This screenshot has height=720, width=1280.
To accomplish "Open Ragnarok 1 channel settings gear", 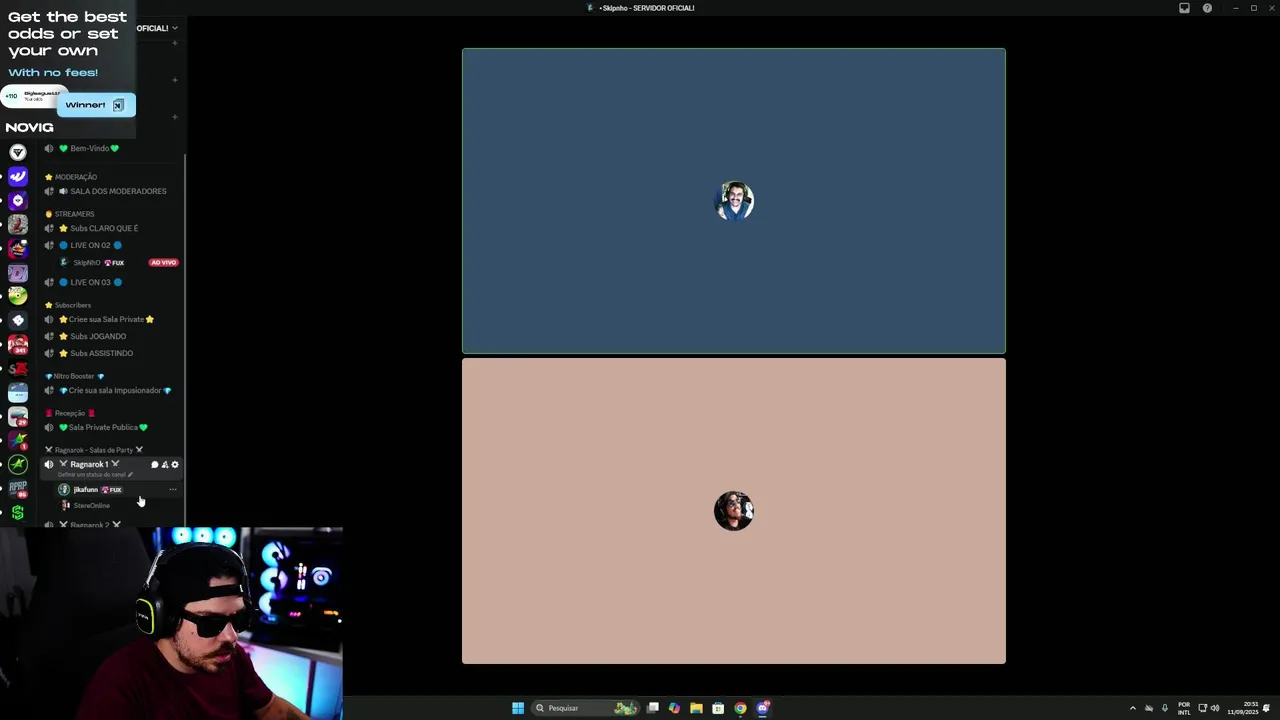I will tap(175, 465).
